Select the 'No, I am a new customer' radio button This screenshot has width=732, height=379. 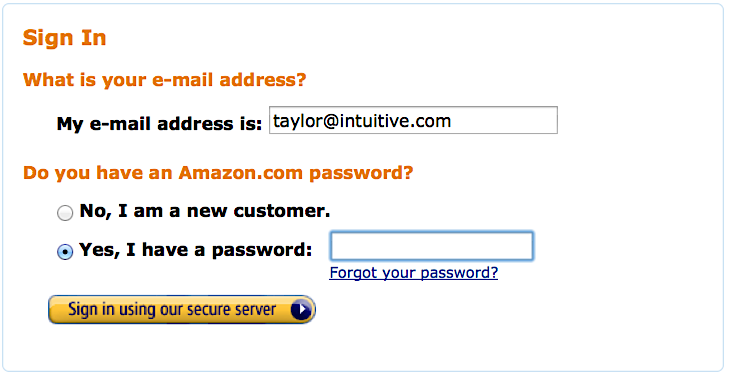pyautogui.click(x=65, y=213)
